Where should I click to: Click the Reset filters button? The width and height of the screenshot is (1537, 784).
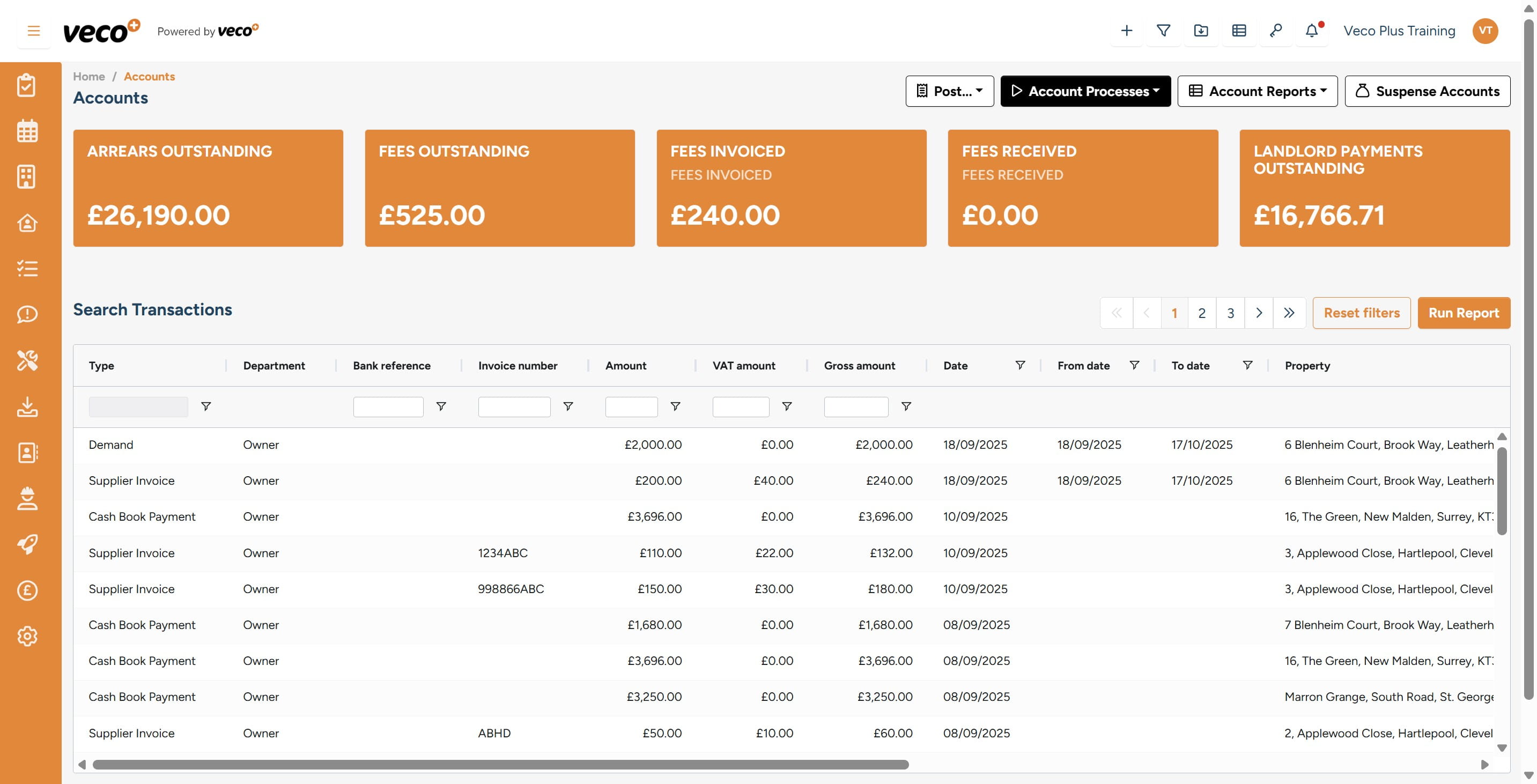pyautogui.click(x=1361, y=313)
